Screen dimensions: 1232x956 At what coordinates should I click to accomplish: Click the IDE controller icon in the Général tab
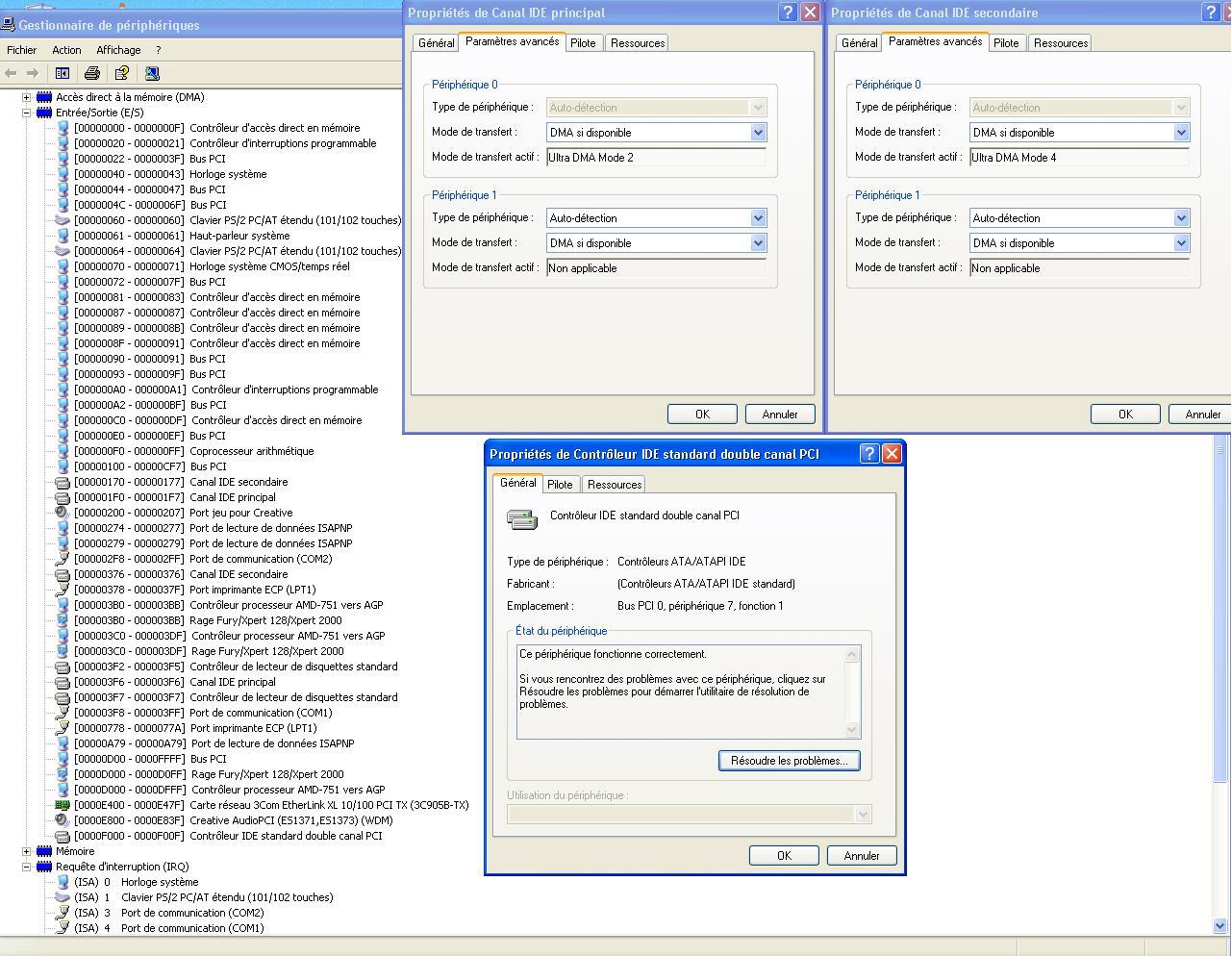[x=522, y=519]
